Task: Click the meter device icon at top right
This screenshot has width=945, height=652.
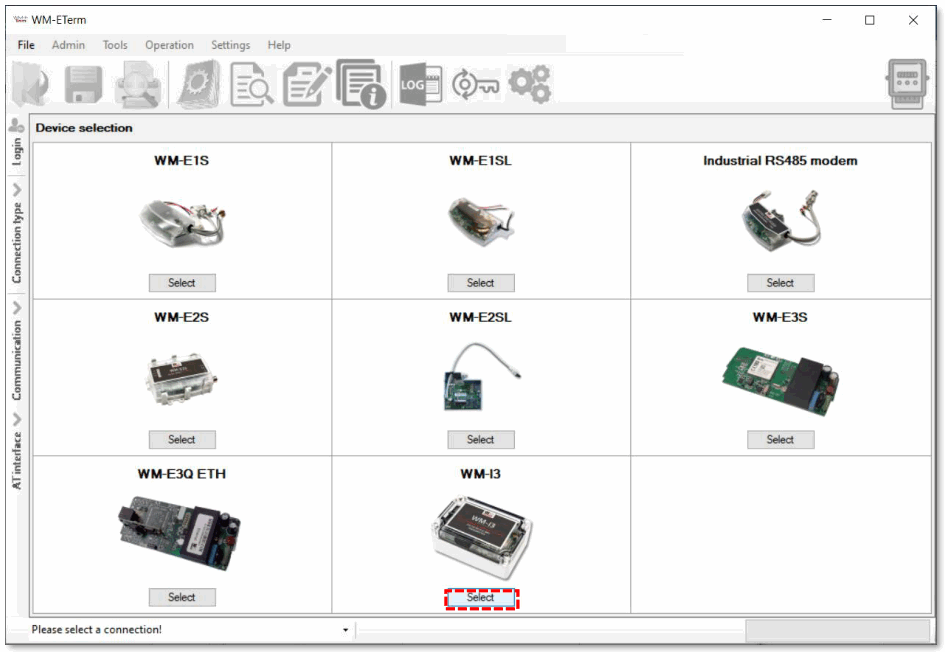Action: point(906,84)
